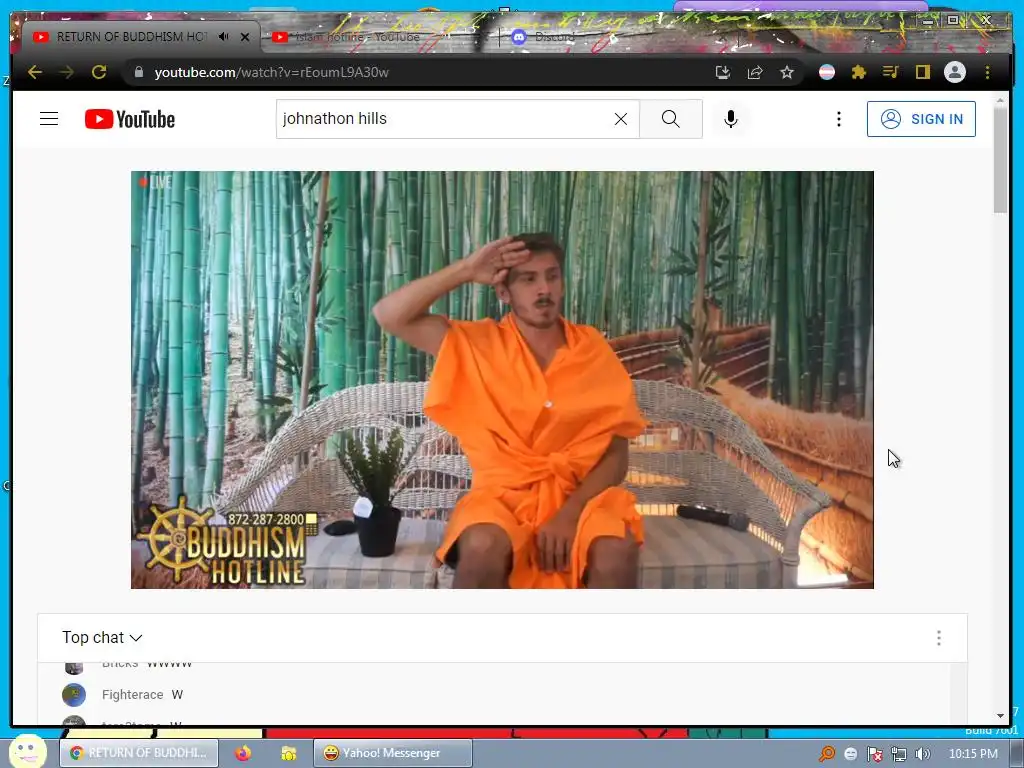Screen dimensions: 1024x768
Task: Toggle the Chrome side panel
Action: [x=923, y=72]
